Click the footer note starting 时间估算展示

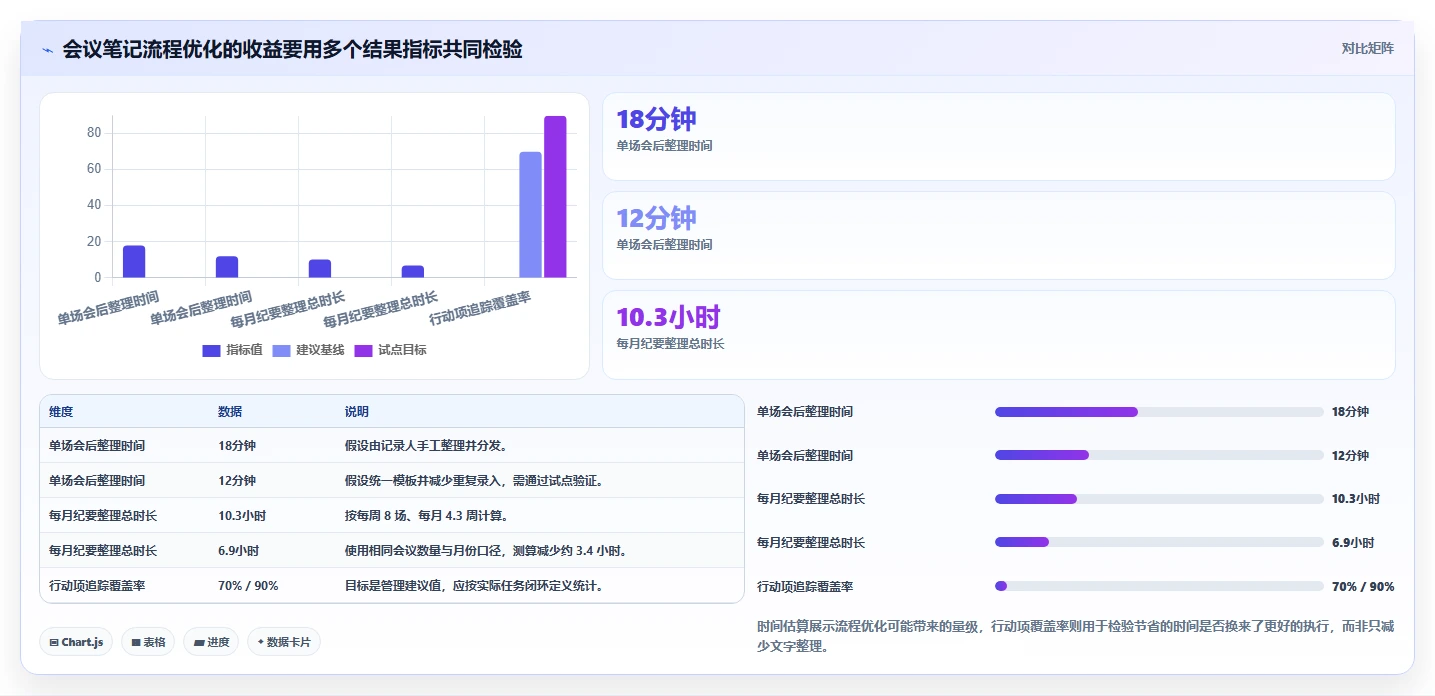pyautogui.click(x=1076, y=636)
